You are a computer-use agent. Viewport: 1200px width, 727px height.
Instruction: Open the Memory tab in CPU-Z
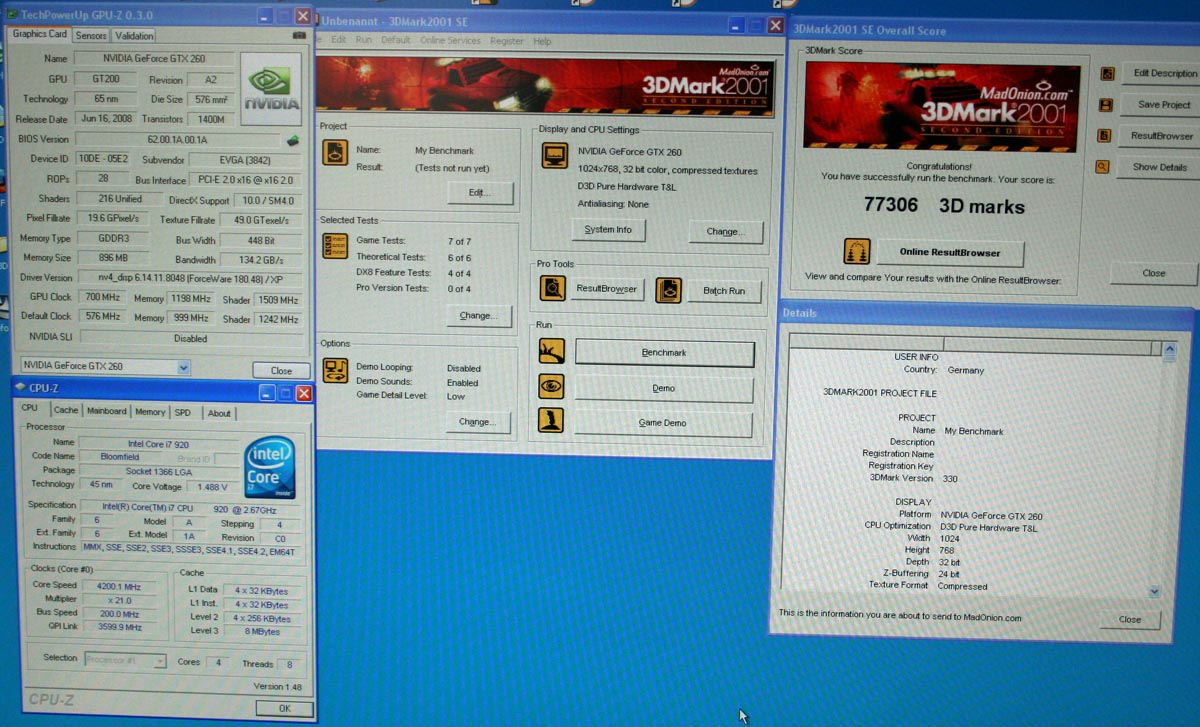150,412
